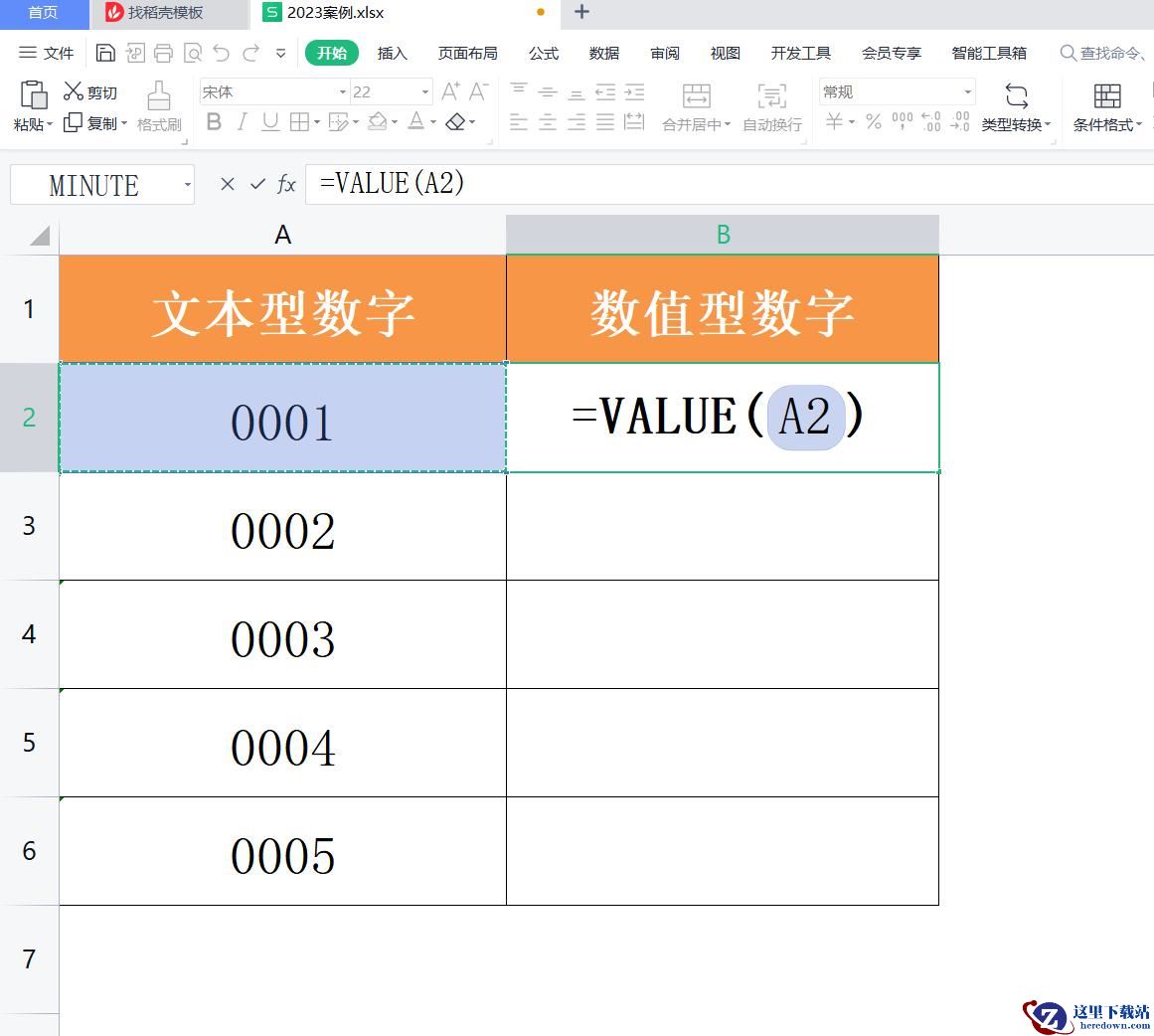The width and height of the screenshot is (1154, 1036).
Task: Toggle 自动换行 wrap text
Action: [x=772, y=106]
